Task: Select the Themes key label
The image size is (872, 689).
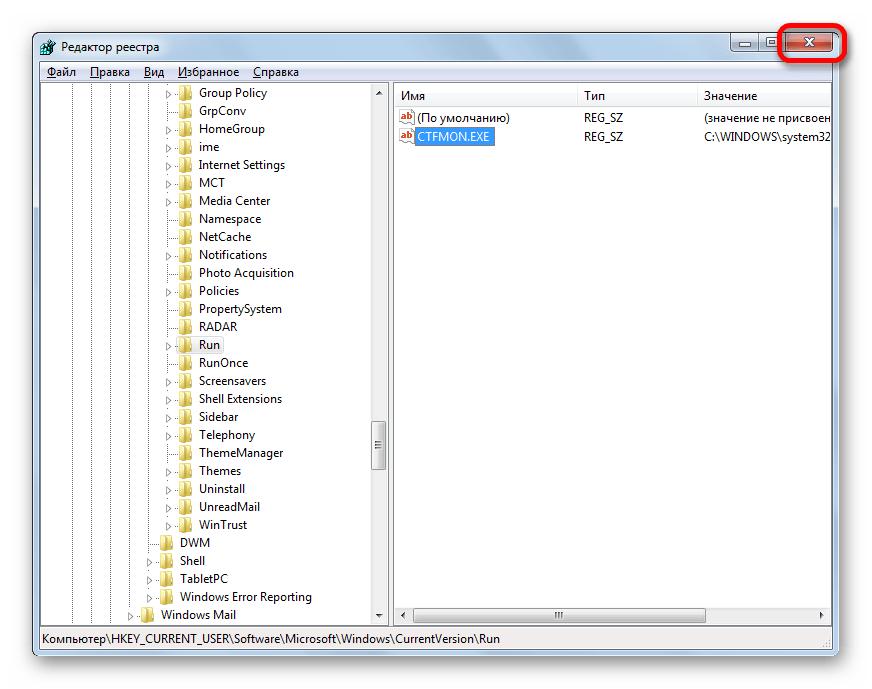Action: click(220, 471)
